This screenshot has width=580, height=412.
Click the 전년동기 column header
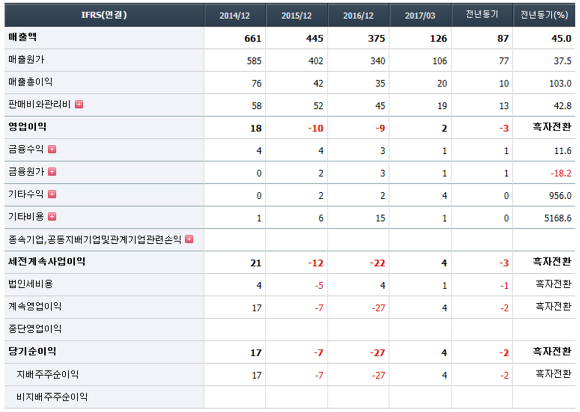pyautogui.click(x=482, y=14)
